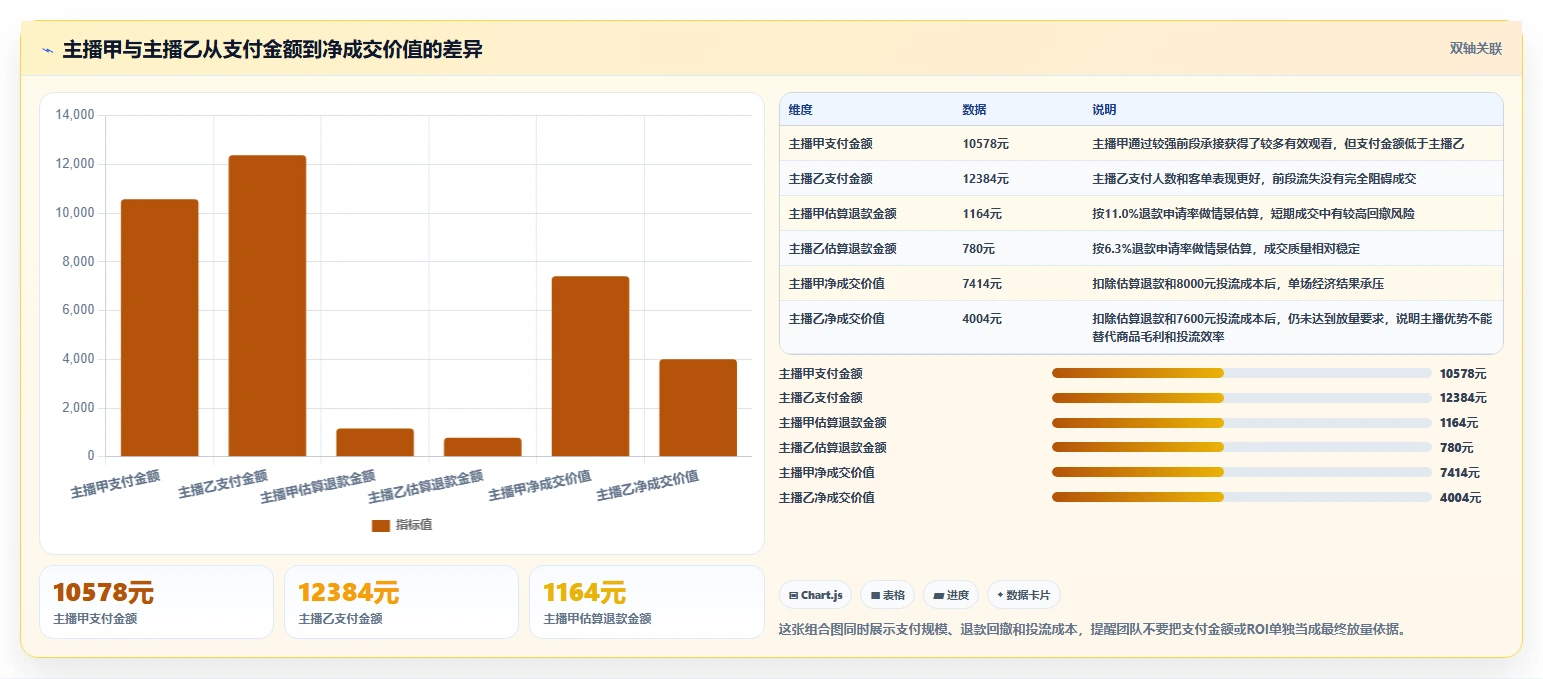Viewport: 1543px width, 679px height.
Task: Click the chart title heading
Action: (272, 49)
